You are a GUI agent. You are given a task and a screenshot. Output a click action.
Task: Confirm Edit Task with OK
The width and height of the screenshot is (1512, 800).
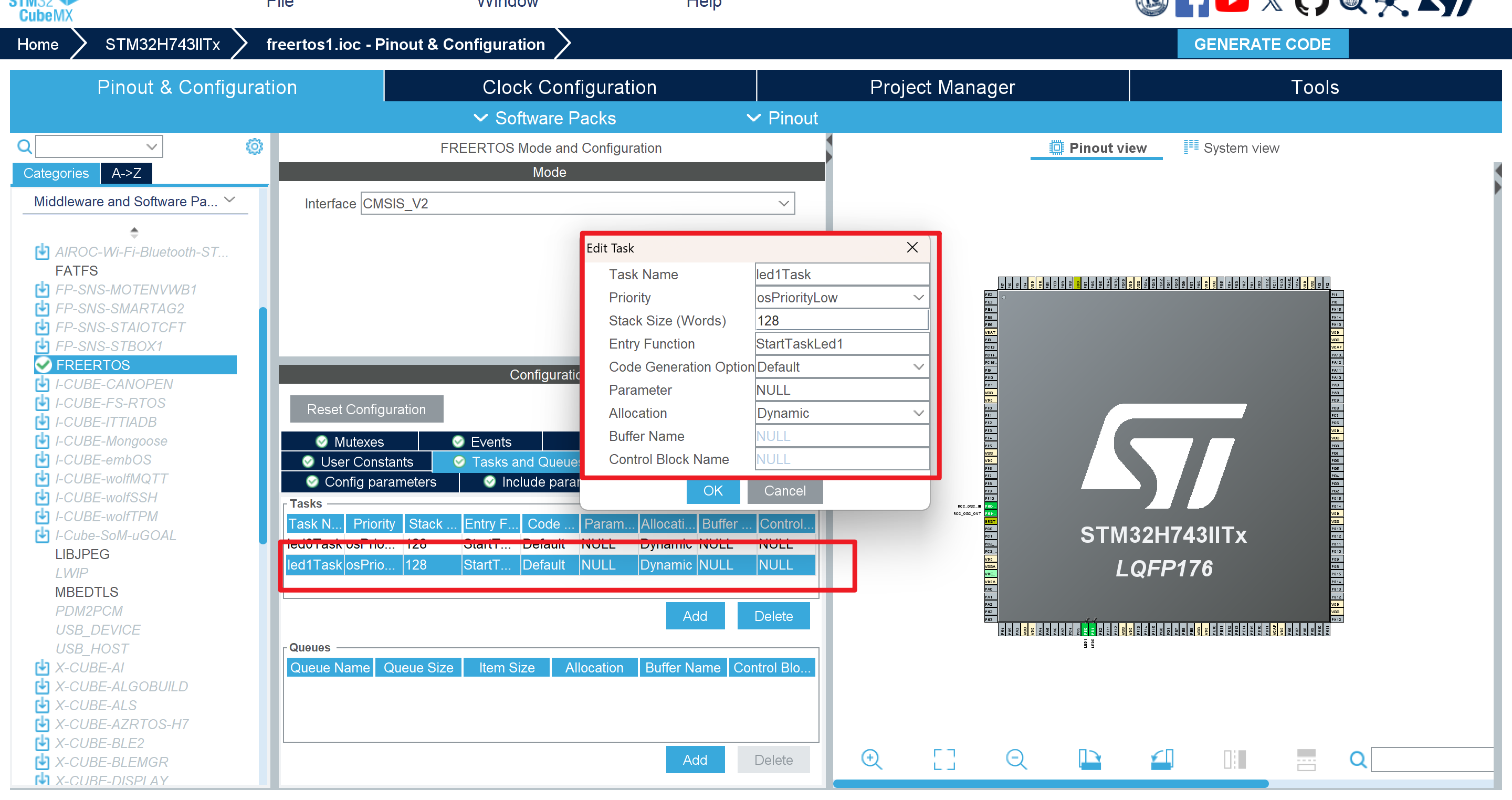(x=712, y=491)
